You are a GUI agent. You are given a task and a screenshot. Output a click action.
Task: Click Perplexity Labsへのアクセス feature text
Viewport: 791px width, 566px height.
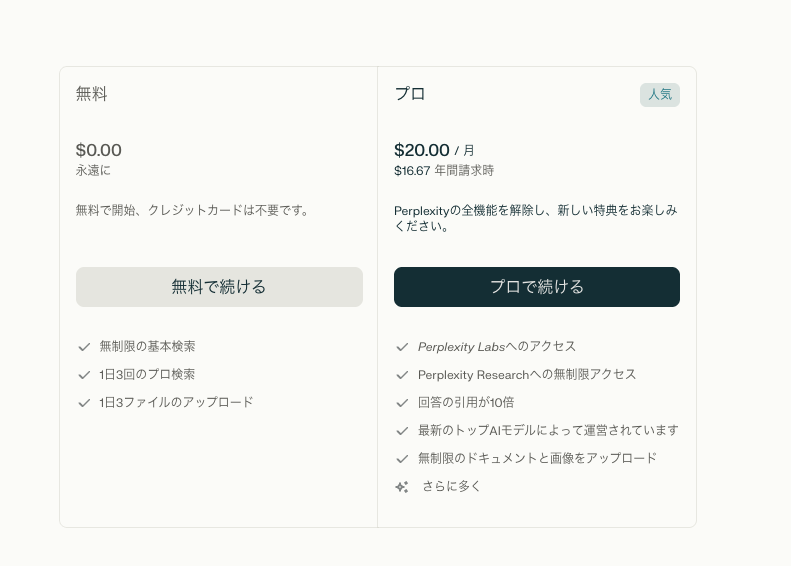[497, 347]
